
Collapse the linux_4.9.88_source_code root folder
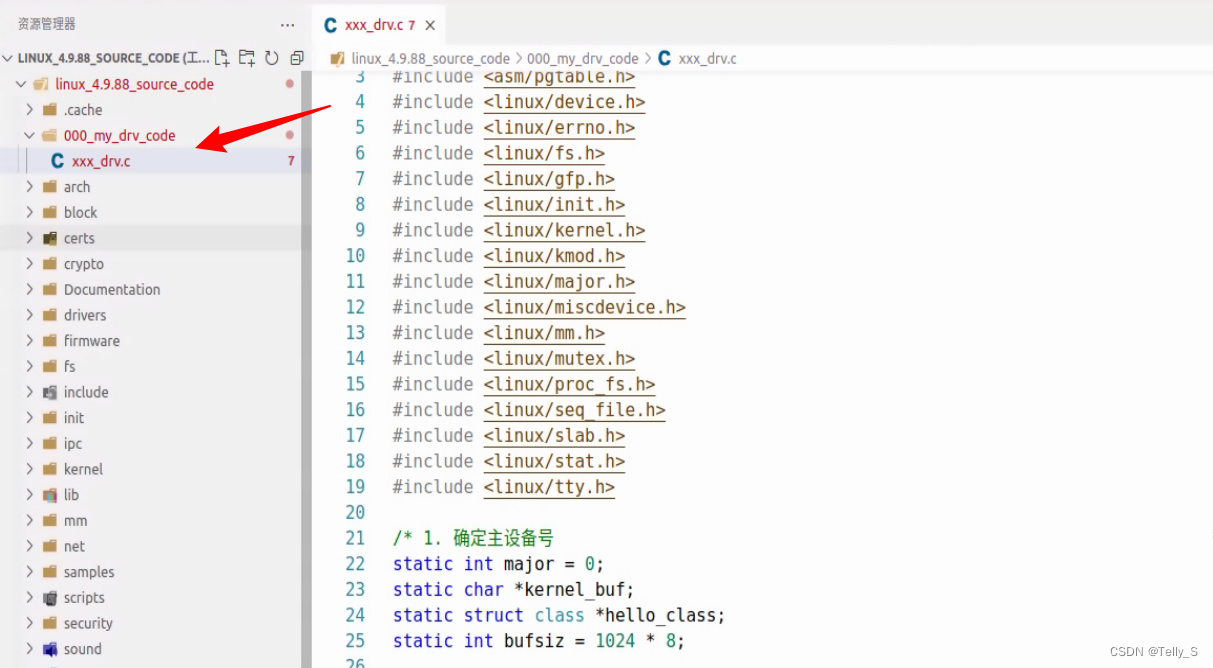click(x=21, y=84)
